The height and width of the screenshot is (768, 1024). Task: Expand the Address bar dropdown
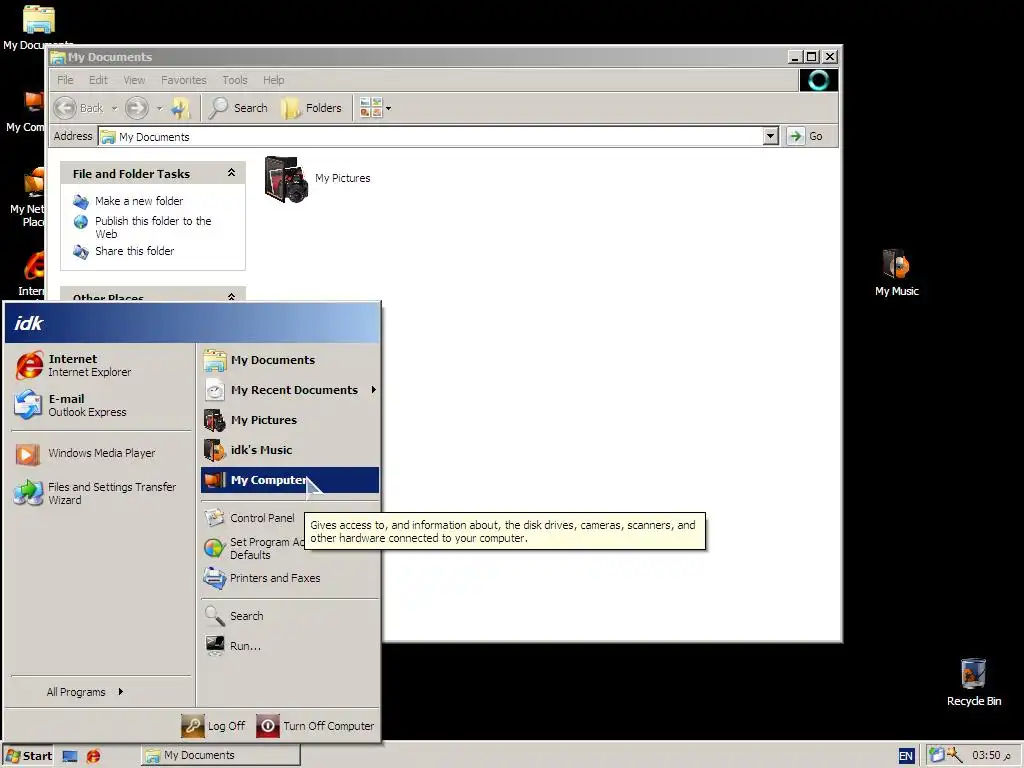[x=771, y=136]
